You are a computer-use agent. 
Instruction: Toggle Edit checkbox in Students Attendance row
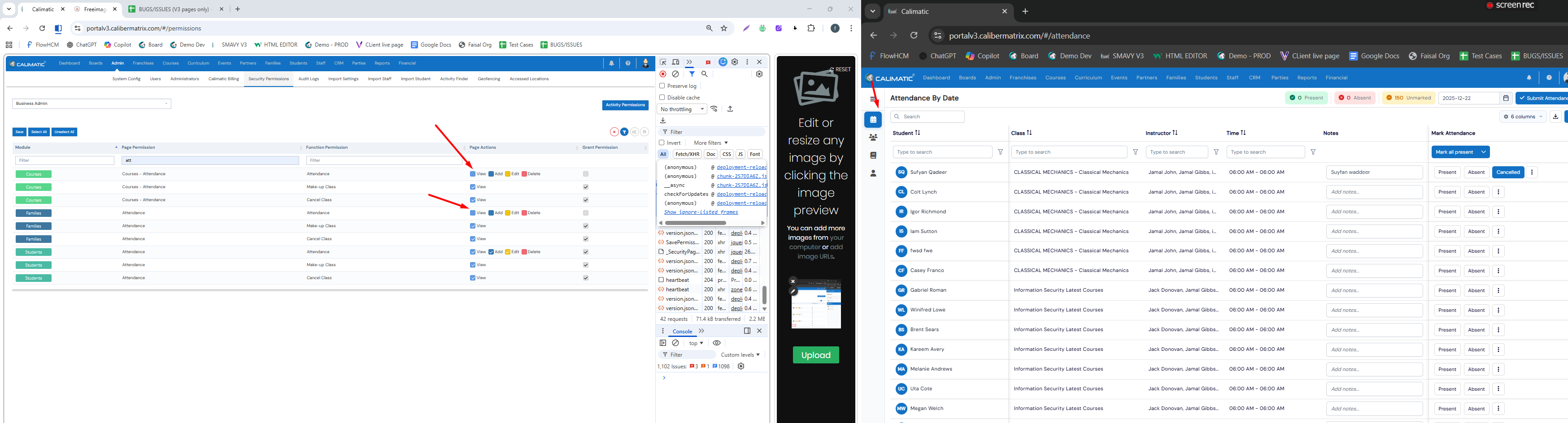[x=508, y=252]
